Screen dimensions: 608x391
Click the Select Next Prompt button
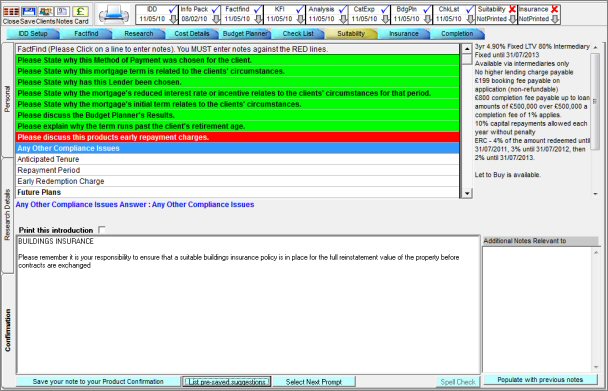(x=314, y=382)
